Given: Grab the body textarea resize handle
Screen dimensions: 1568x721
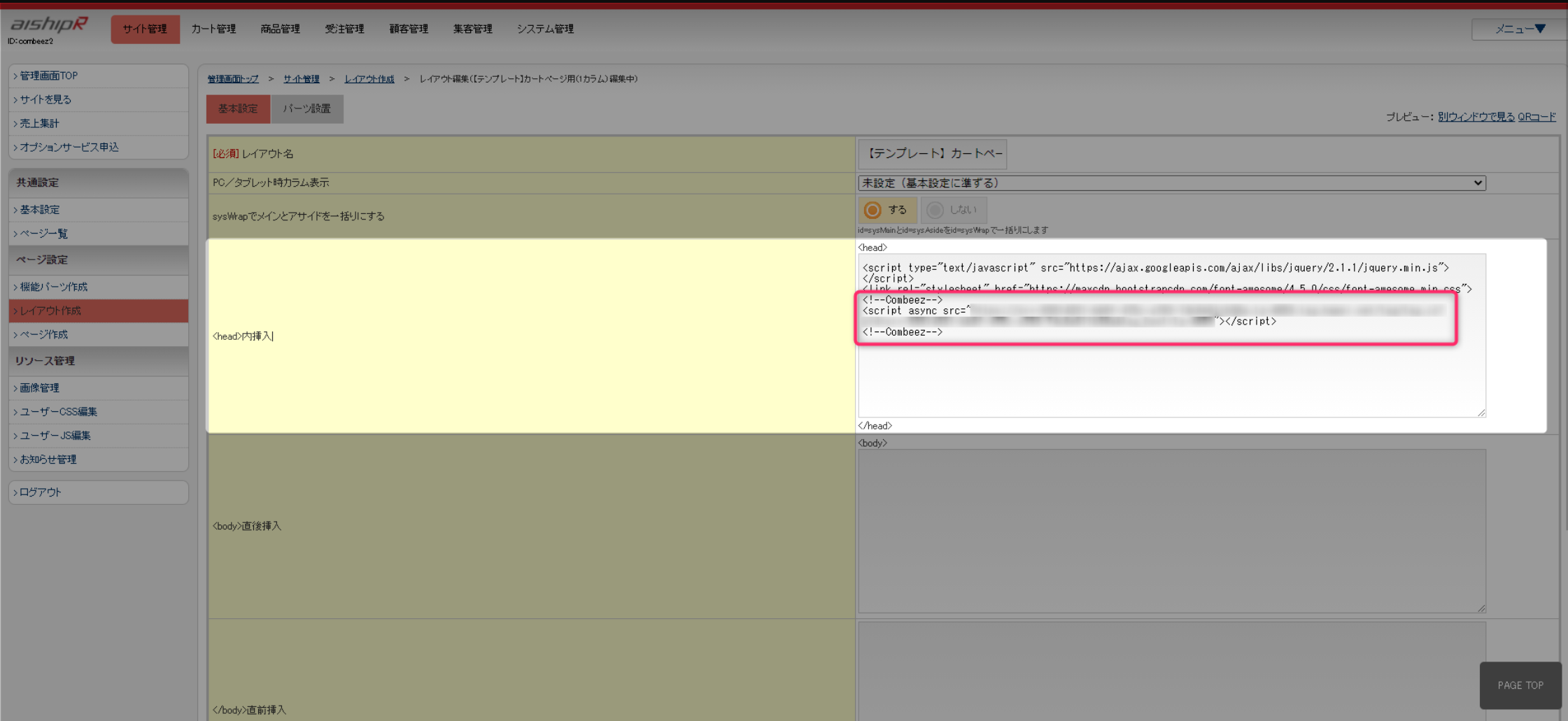Looking at the screenshot, I should pos(1481,608).
